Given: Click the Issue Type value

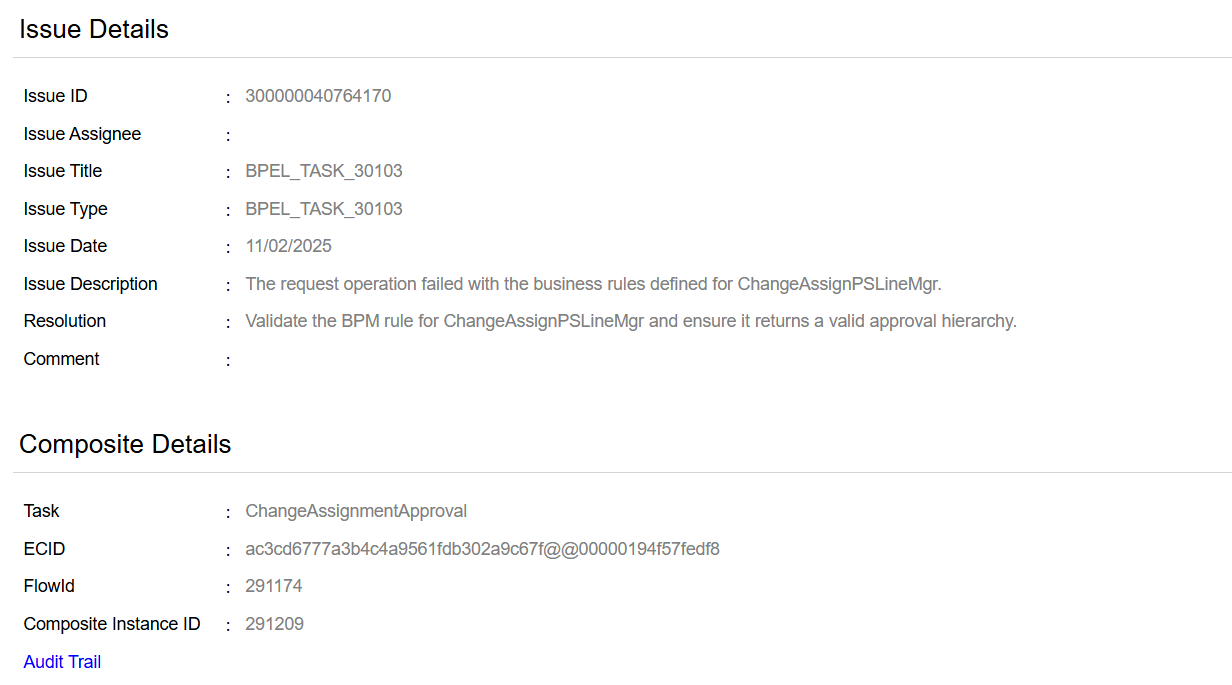Looking at the screenshot, I should pos(324,208).
